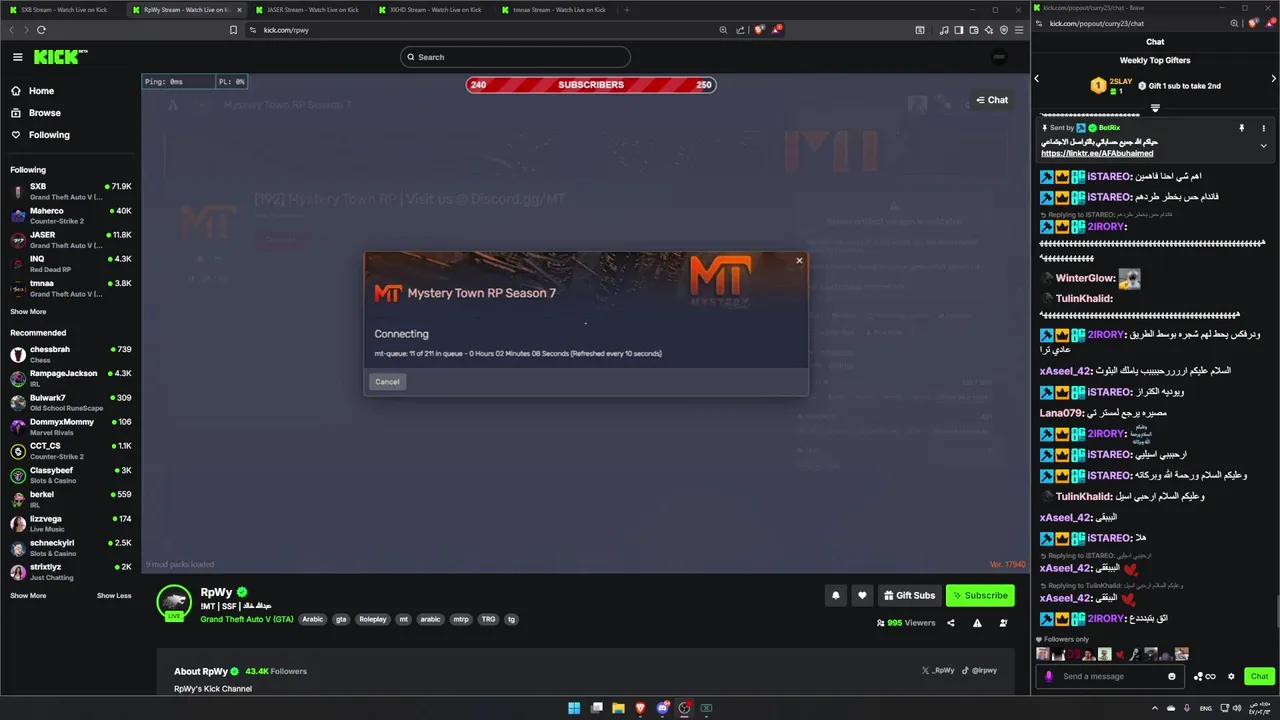The image size is (1280, 720).
Task: Expand Recommended list with Show More
Action: pos(28,596)
